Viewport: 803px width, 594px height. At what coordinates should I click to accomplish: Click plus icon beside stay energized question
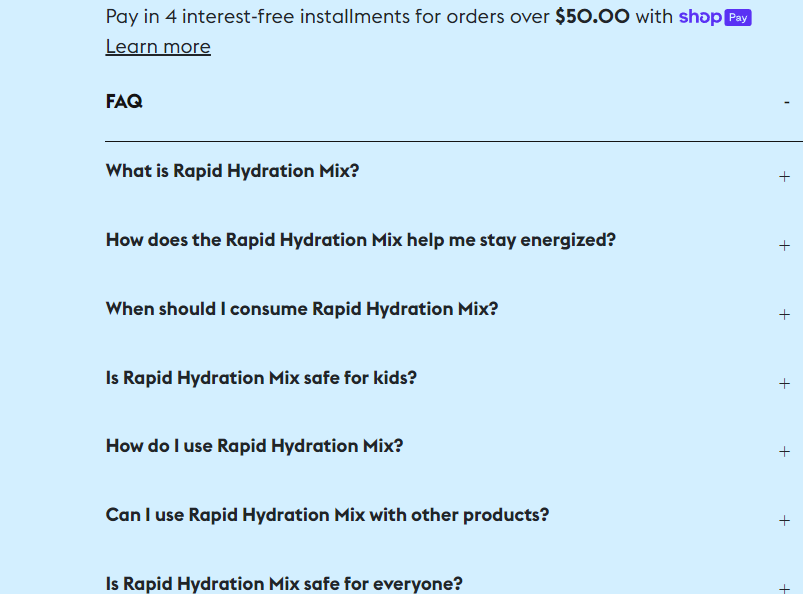(x=784, y=246)
